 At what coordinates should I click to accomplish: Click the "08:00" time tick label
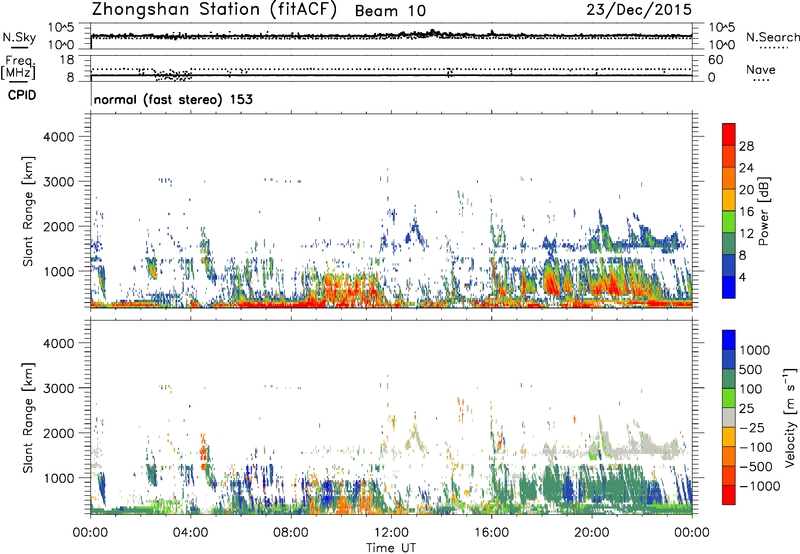tap(291, 533)
